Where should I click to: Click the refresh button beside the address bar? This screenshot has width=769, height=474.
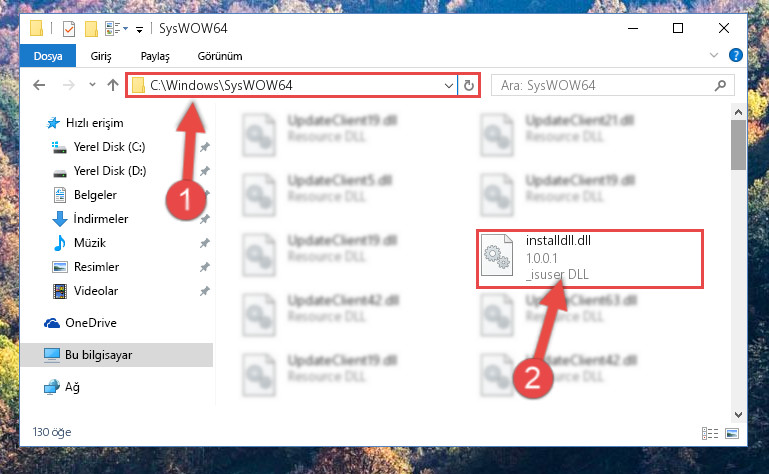pyautogui.click(x=469, y=85)
